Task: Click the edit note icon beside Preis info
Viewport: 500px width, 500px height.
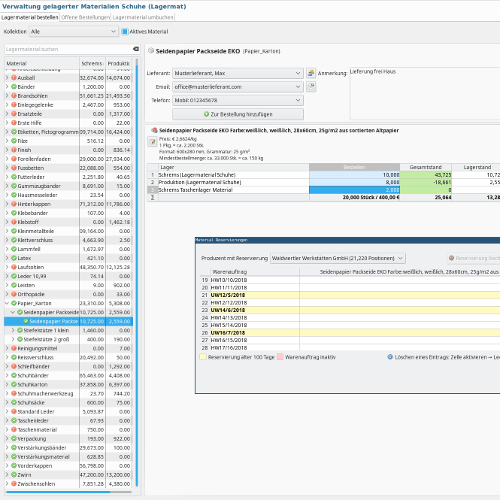Action: pos(152,142)
